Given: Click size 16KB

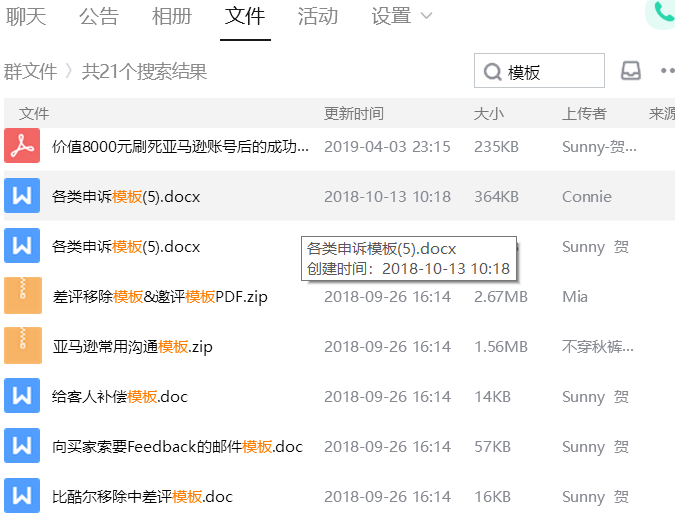Looking at the screenshot, I should [x=492, y=496].
